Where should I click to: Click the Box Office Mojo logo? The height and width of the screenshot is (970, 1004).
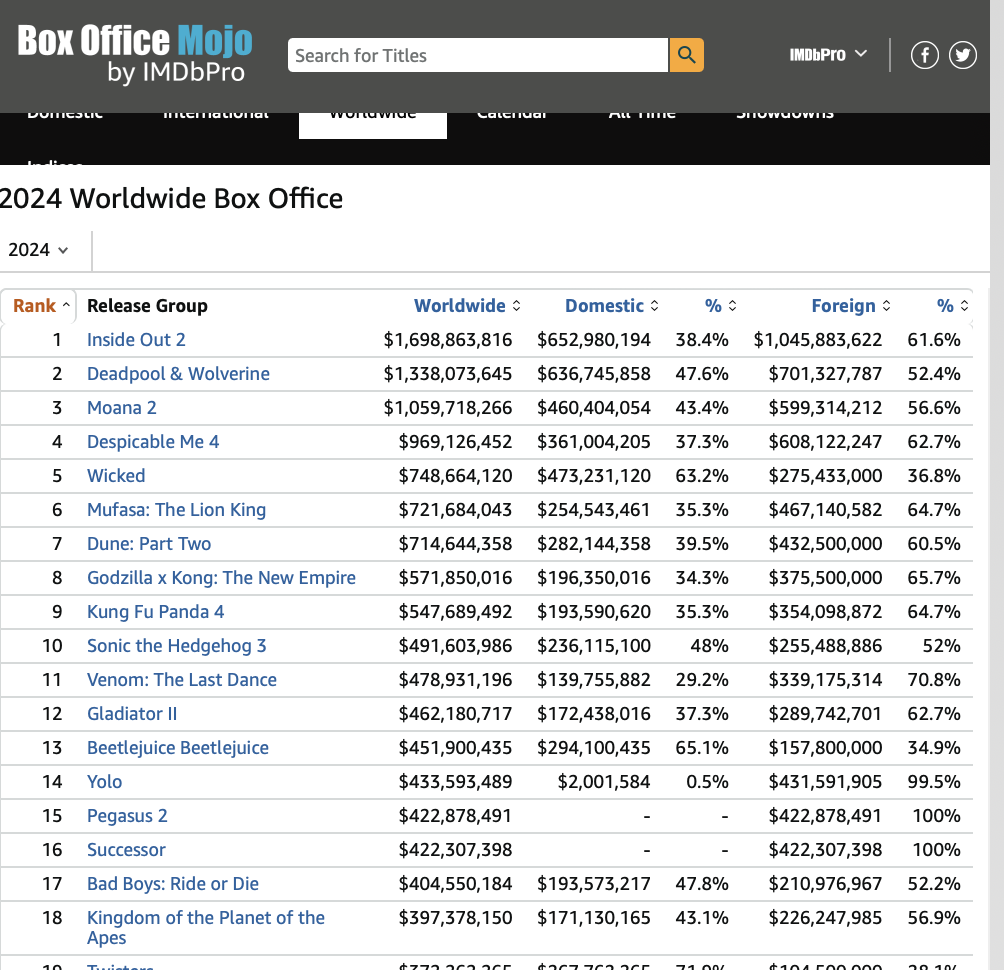click(135, 53)
